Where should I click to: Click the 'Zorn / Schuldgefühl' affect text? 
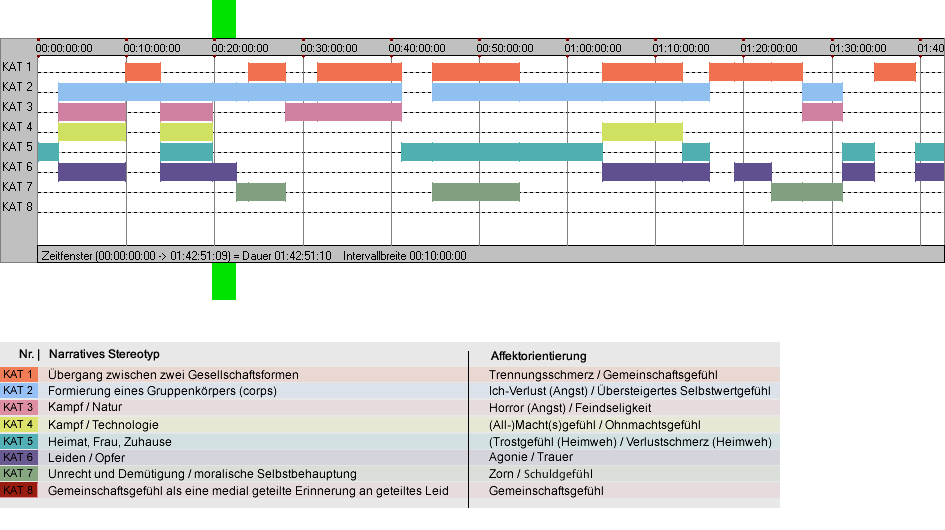pos(541,474)
